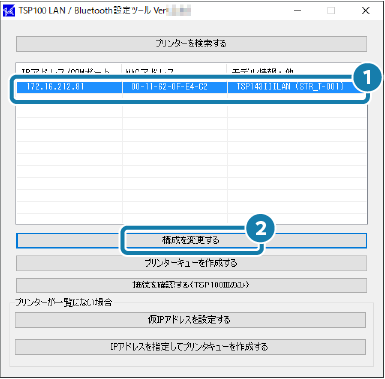The width and height of the screenshot is (385, 379).
Task: Click the MAC address 00-11-62-0F-E4-C2 cell
Action: (x=169, y=87)
